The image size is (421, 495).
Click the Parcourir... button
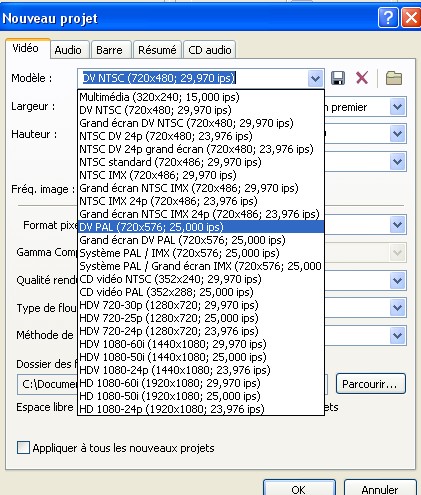371,384
